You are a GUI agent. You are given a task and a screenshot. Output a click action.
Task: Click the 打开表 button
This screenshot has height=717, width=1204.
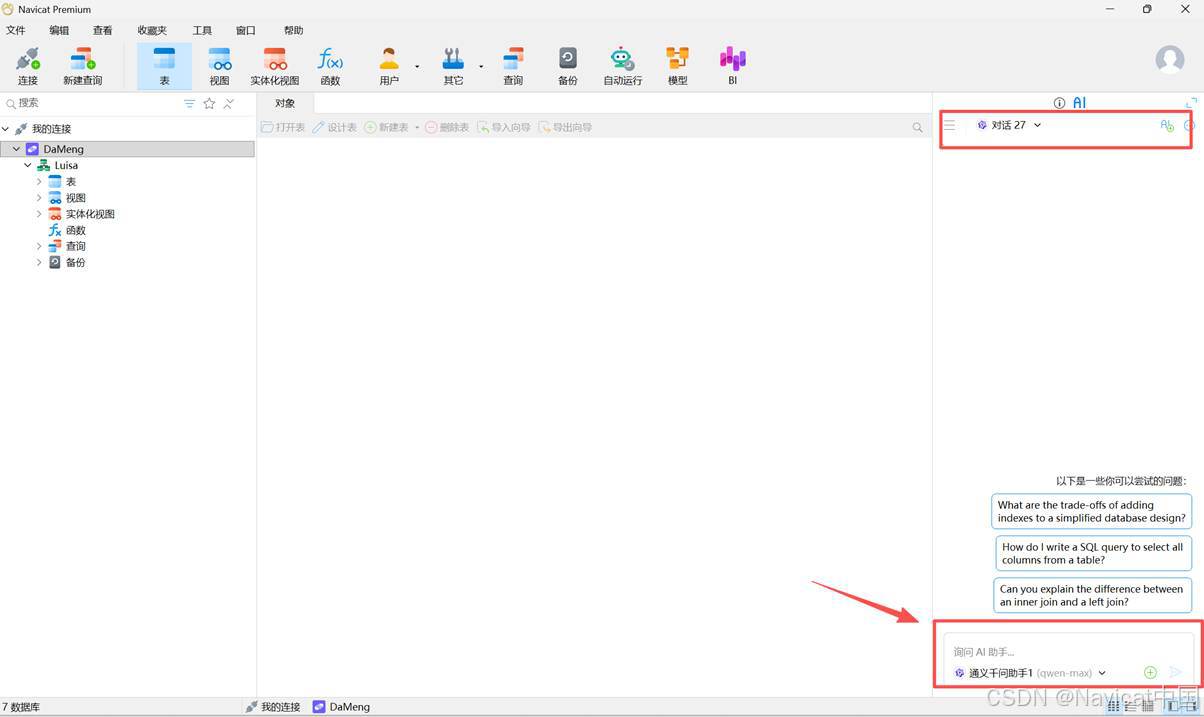(283, 127)
